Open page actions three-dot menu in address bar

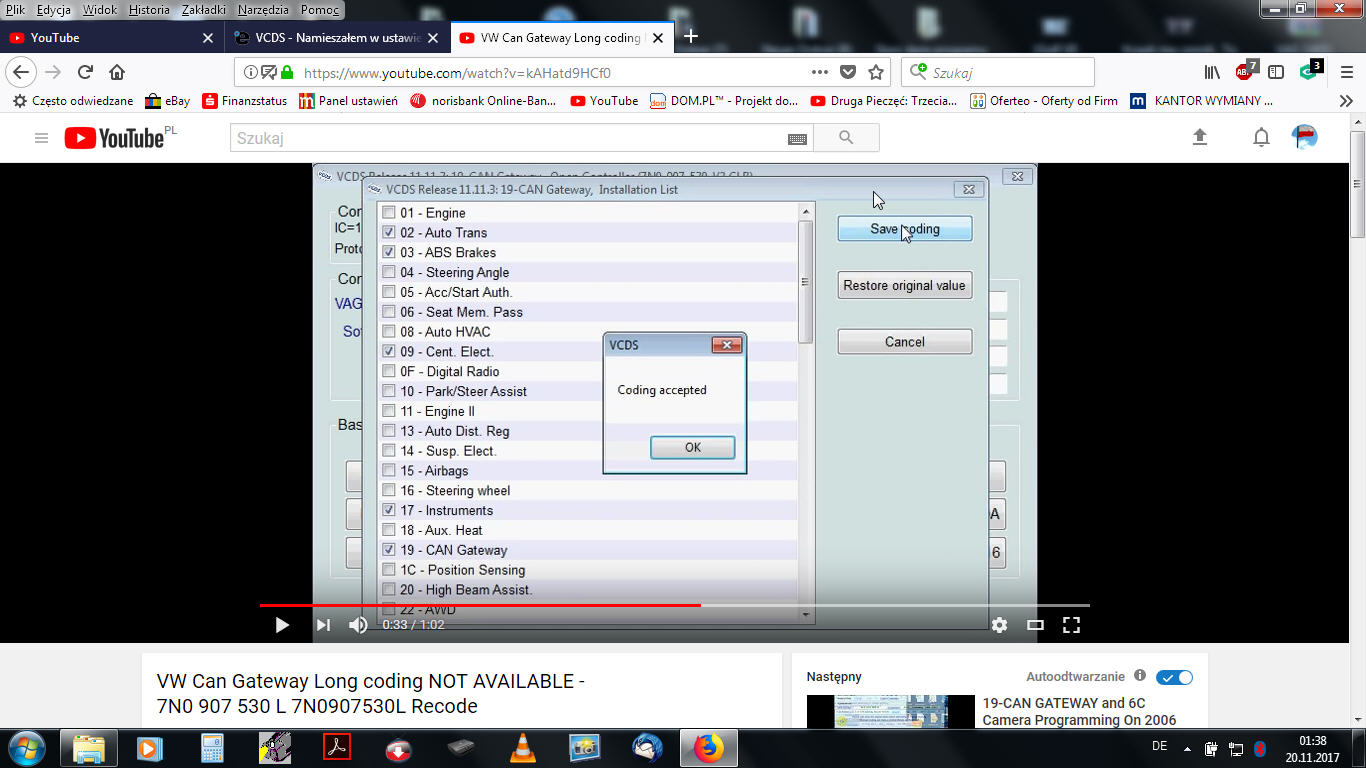(x=820, y=72)
